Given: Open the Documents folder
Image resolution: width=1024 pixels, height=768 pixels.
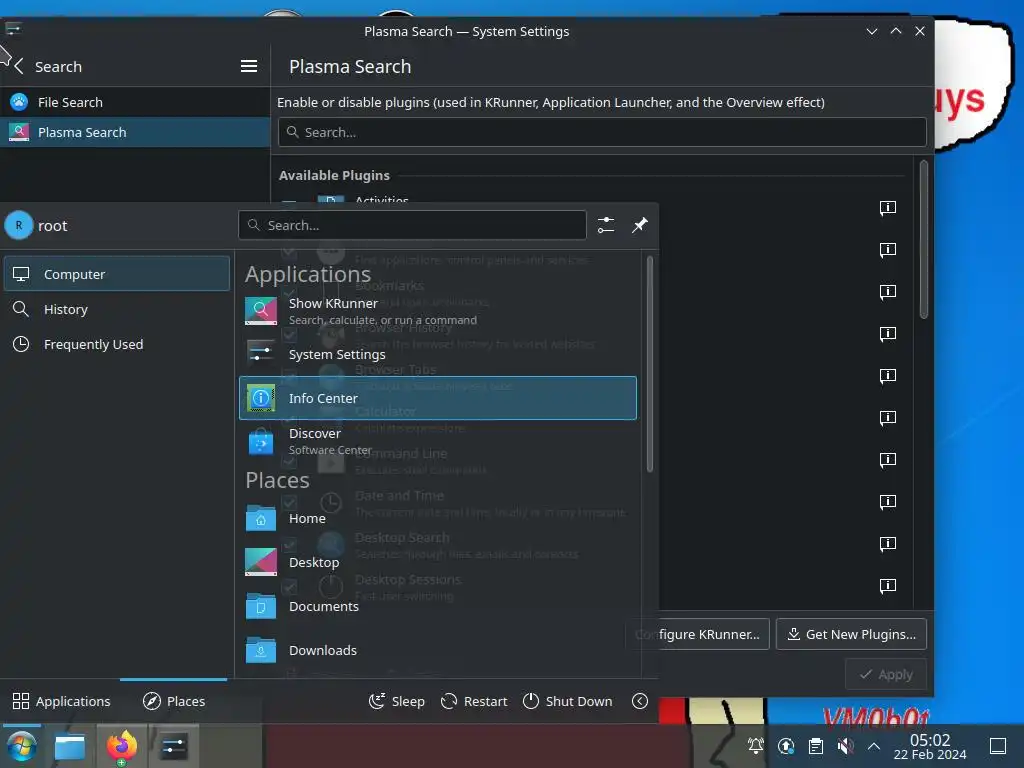Looking at the screenshot, I should coord(438,606).
